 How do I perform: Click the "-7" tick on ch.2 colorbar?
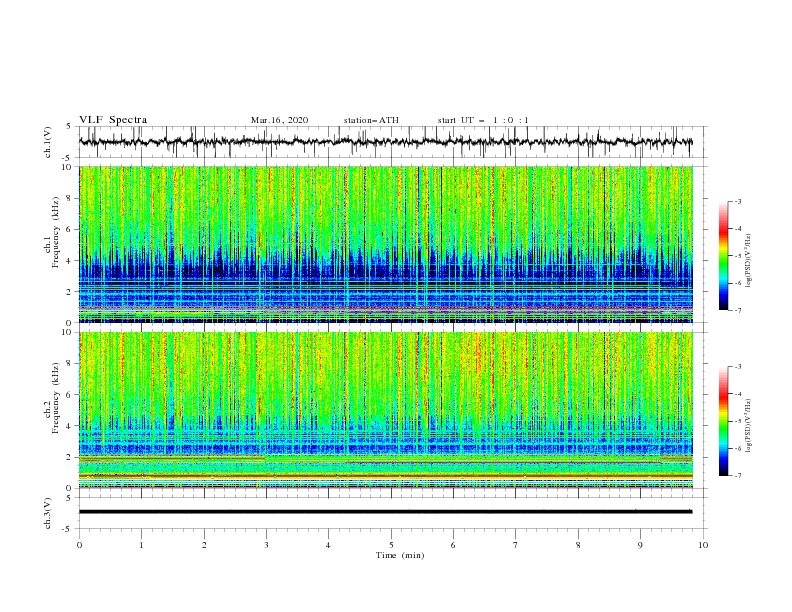point(737,475)
